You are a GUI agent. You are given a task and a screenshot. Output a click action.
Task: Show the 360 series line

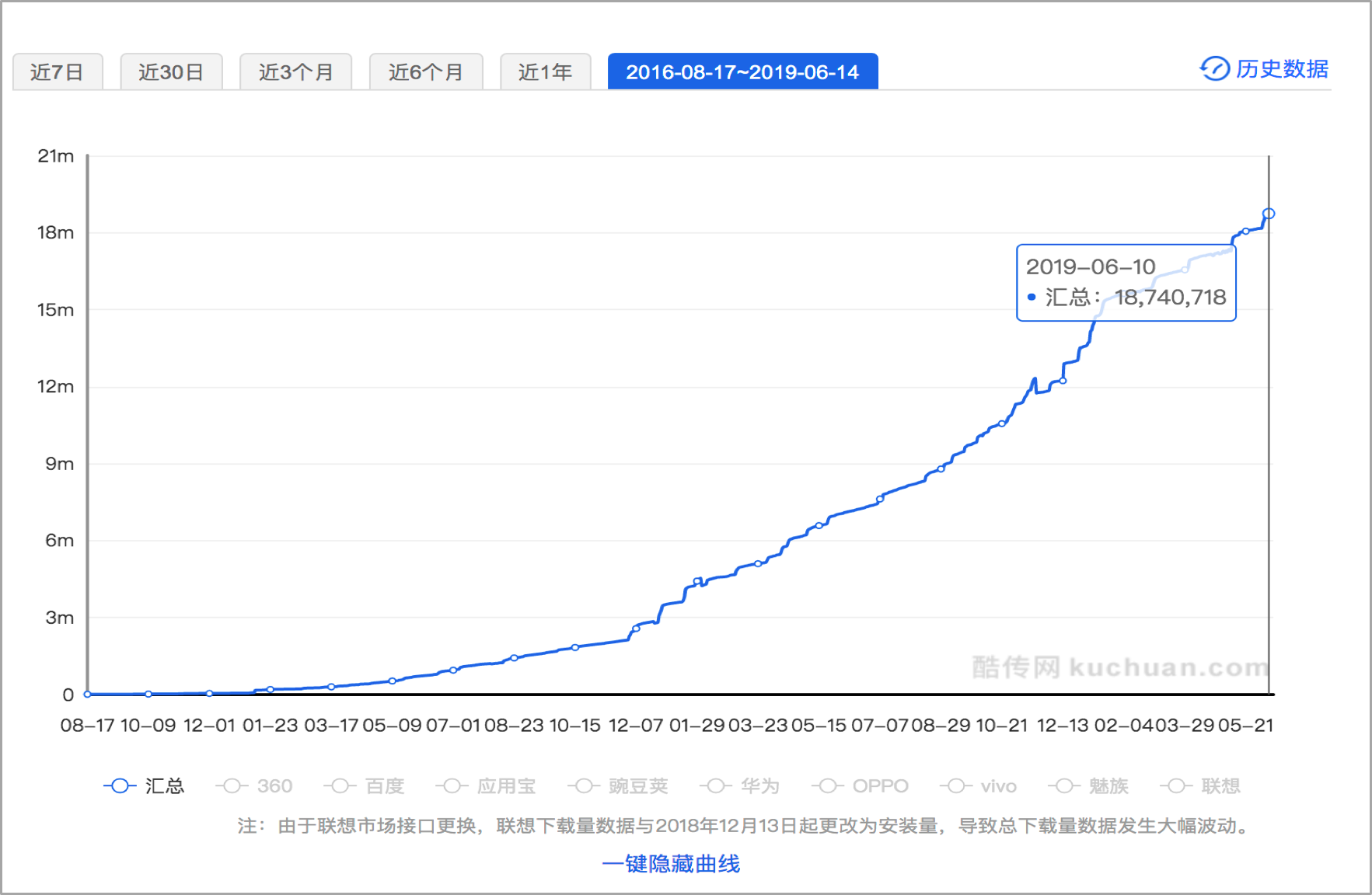(x=254, y=786)
